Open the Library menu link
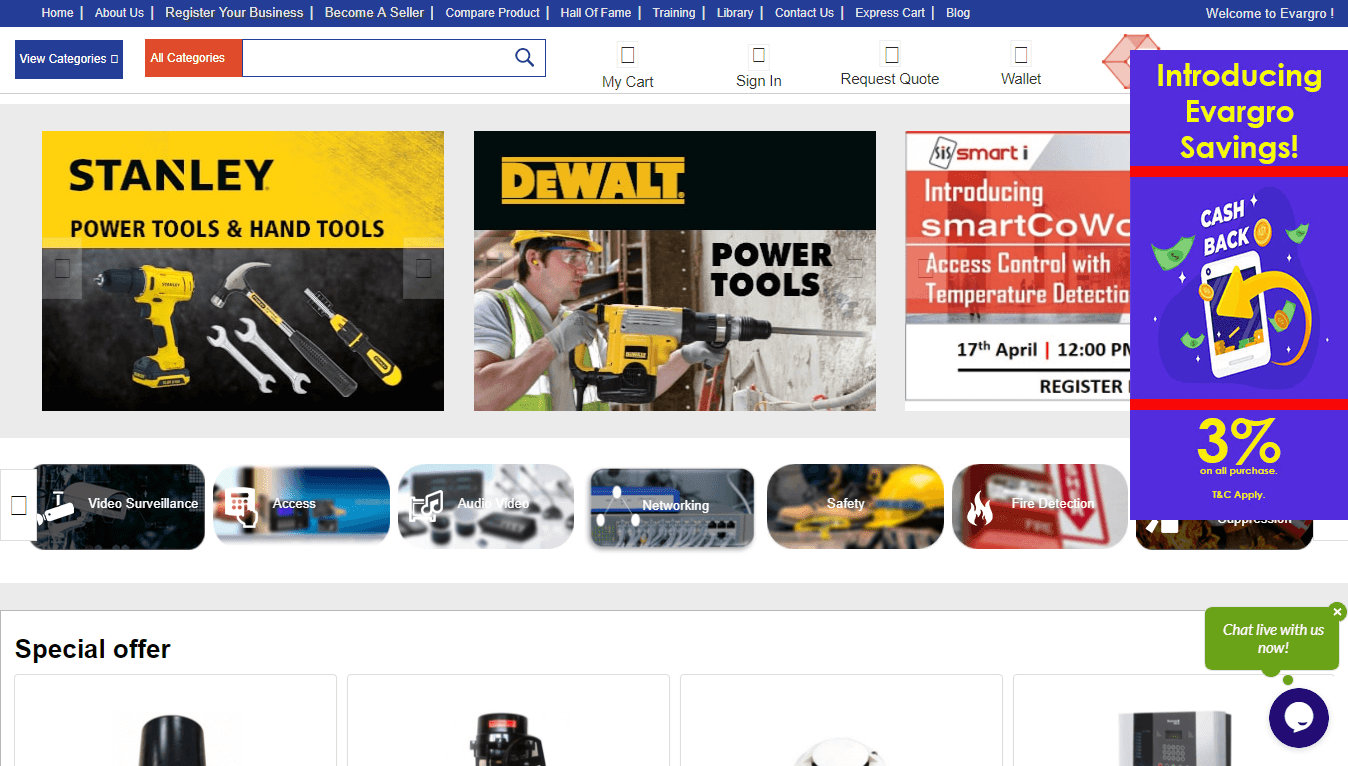Screen dimensions: 1348x766 tap(735, 13)
